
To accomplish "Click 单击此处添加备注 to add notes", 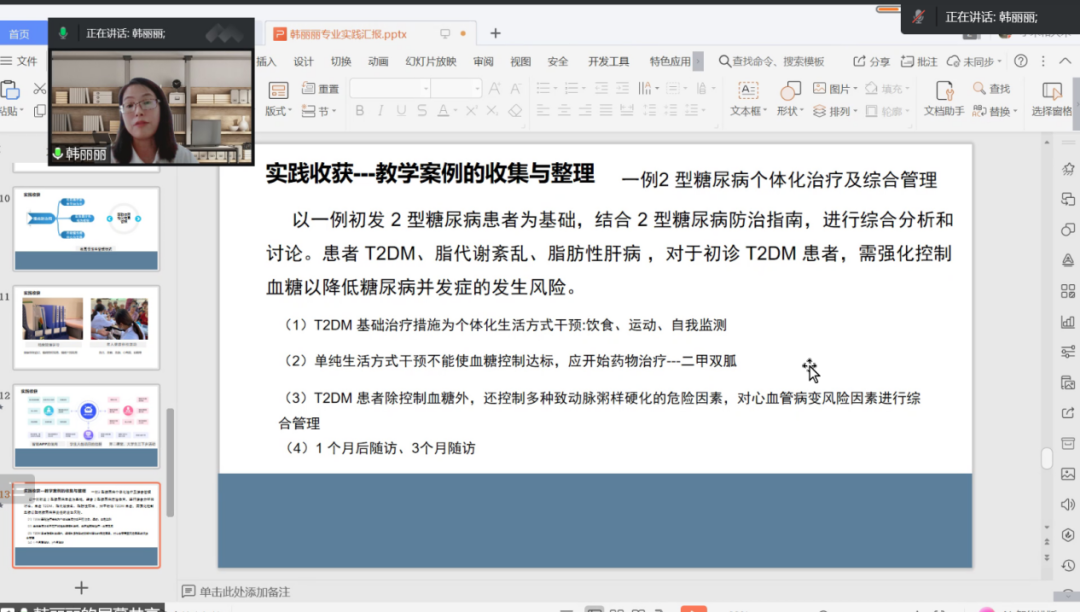I will tap(244, 592).
